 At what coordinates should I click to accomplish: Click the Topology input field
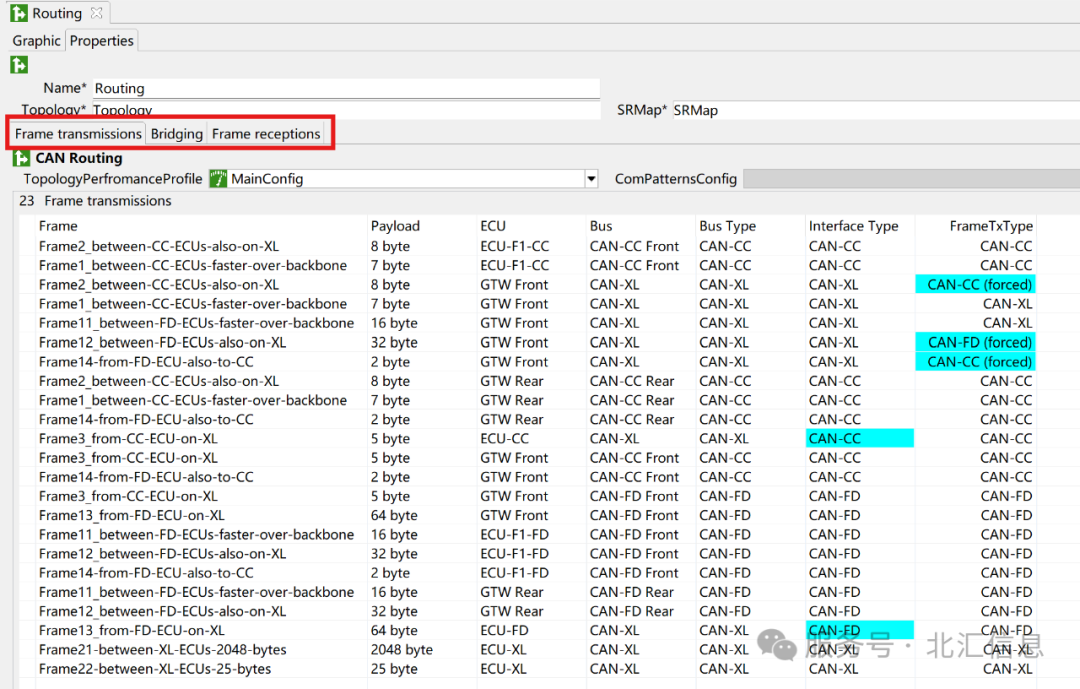click(346, 110)
